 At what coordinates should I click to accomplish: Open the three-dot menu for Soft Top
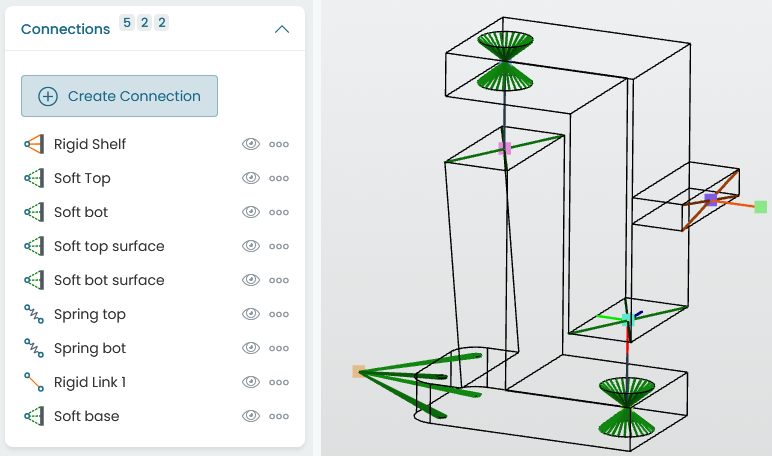pyautogui.click(x=279, y=178)
